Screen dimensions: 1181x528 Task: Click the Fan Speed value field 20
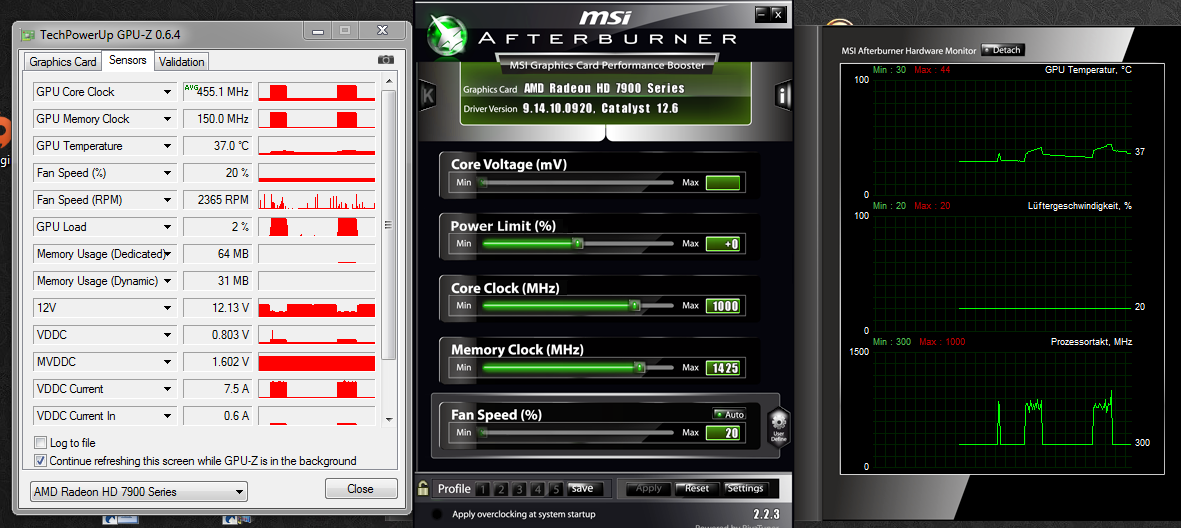[x=722, y=433]
